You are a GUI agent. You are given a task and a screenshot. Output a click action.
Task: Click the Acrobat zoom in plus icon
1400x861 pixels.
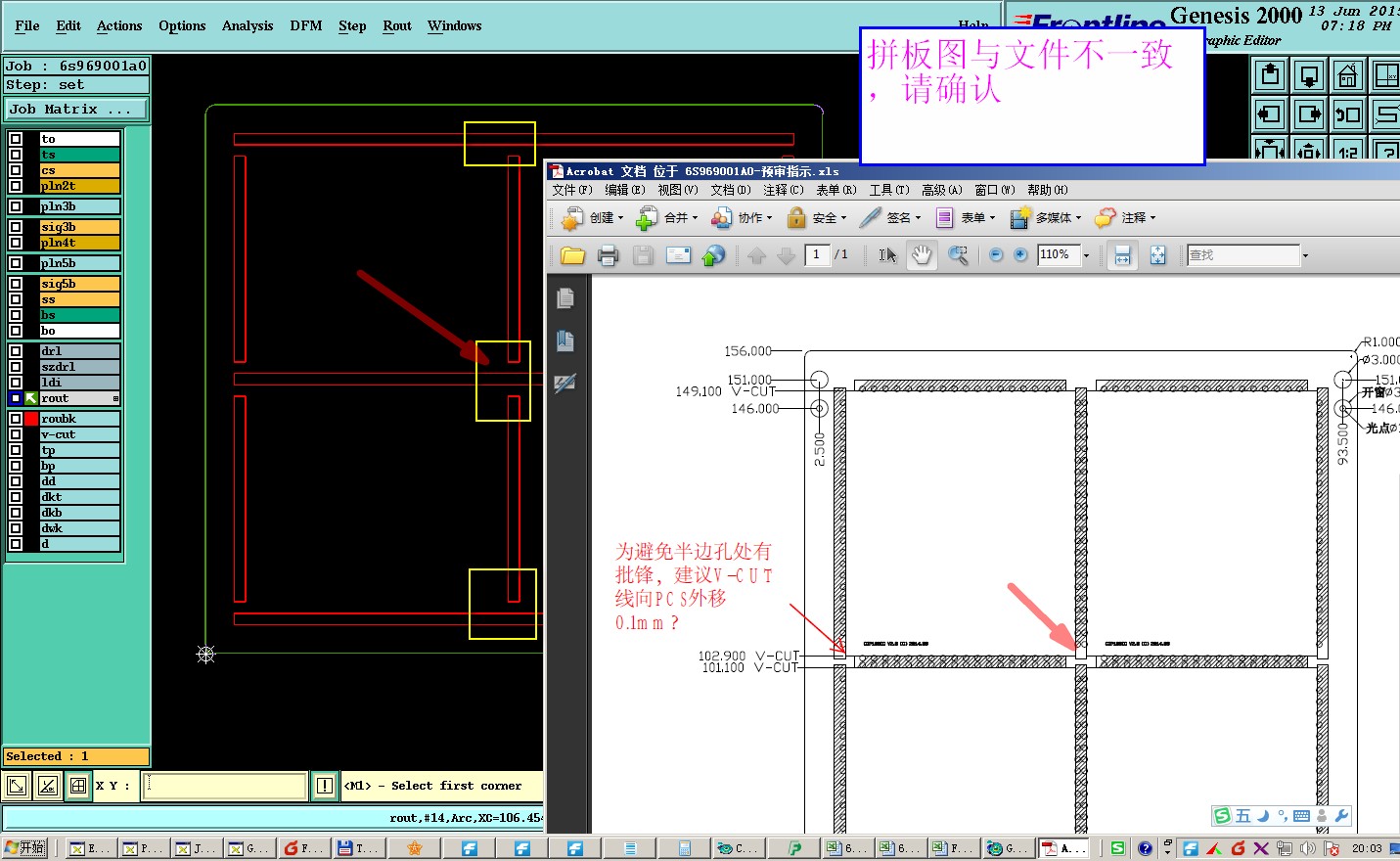tap(1020, 254)
